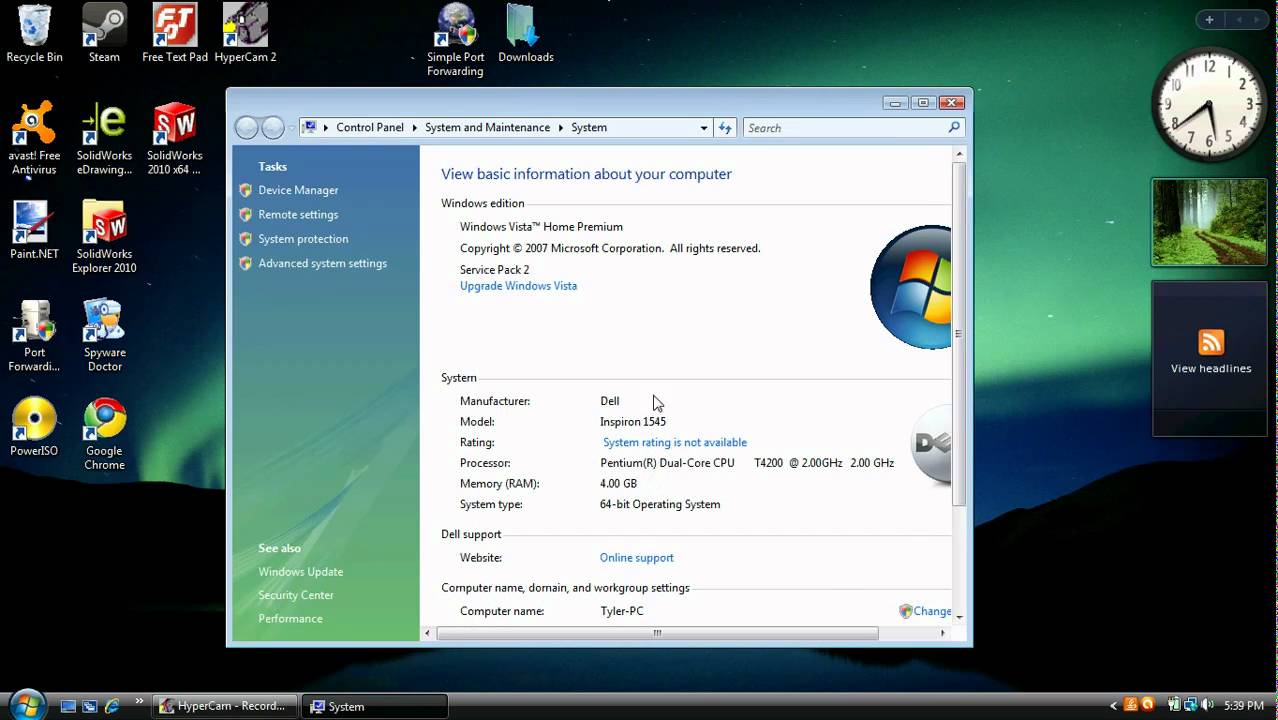Click the refresh button beside address bar
The image size is (1278, 720).
click(726, 127)
